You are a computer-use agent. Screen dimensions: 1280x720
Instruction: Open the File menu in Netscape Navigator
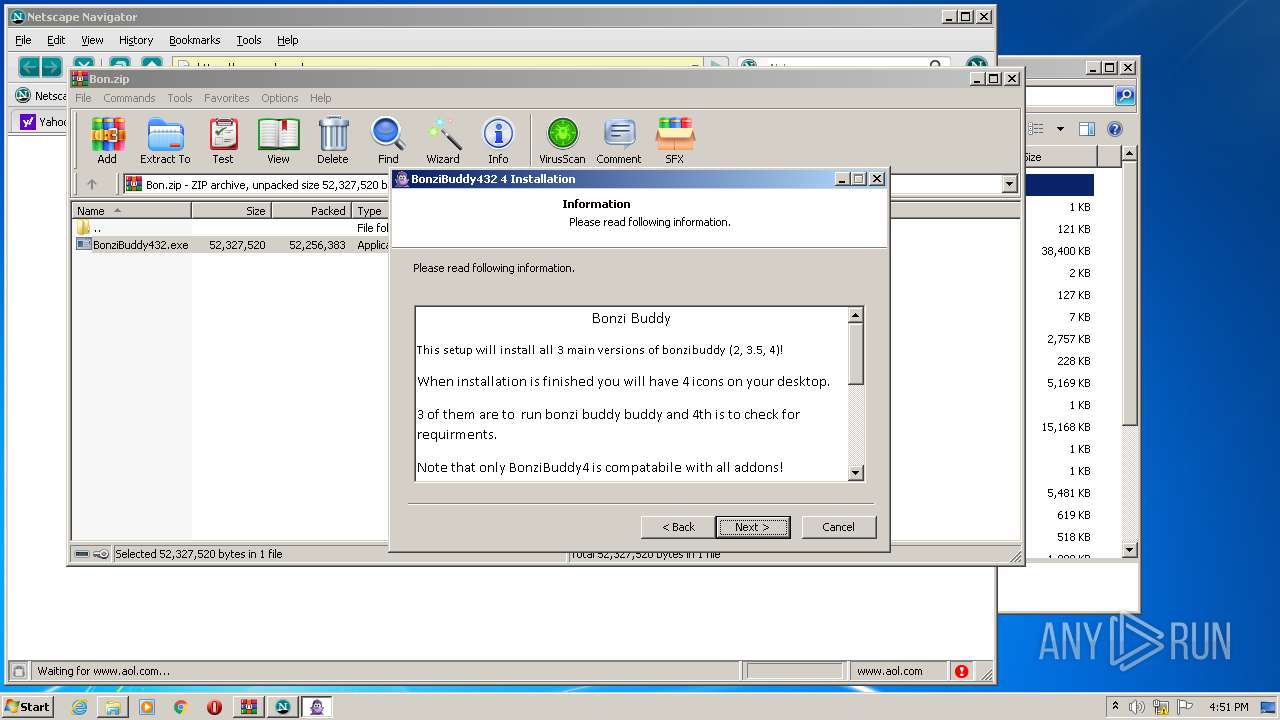[23, 40]
